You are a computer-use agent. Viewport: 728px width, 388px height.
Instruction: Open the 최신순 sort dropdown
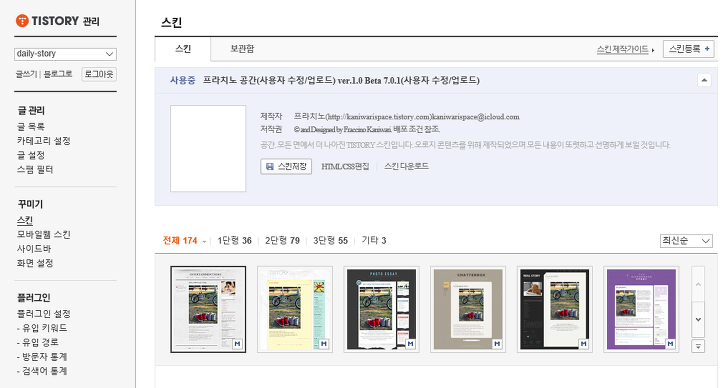686,241
